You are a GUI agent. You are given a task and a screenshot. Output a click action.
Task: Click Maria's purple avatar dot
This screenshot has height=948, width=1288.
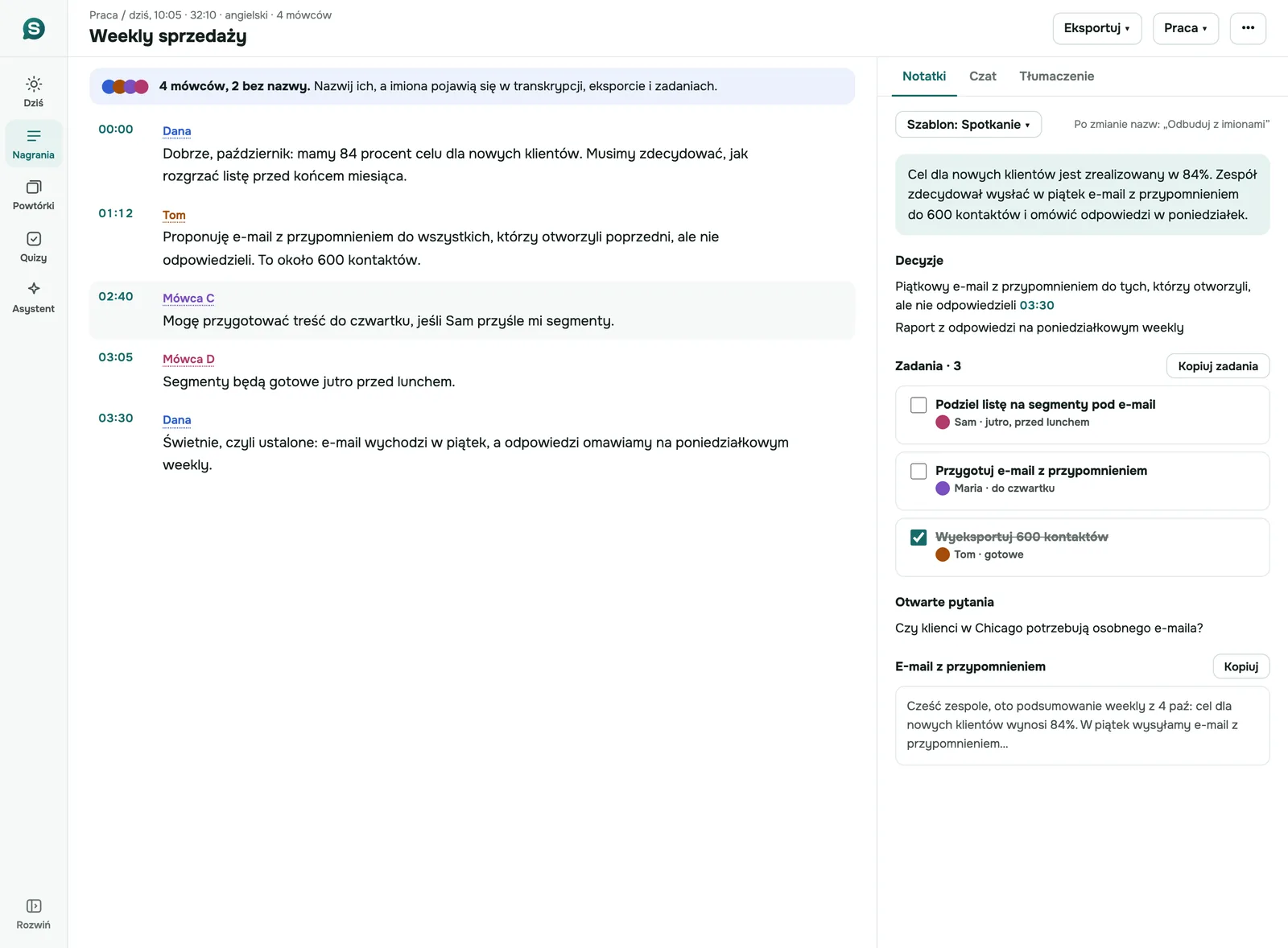pos(943,488)
